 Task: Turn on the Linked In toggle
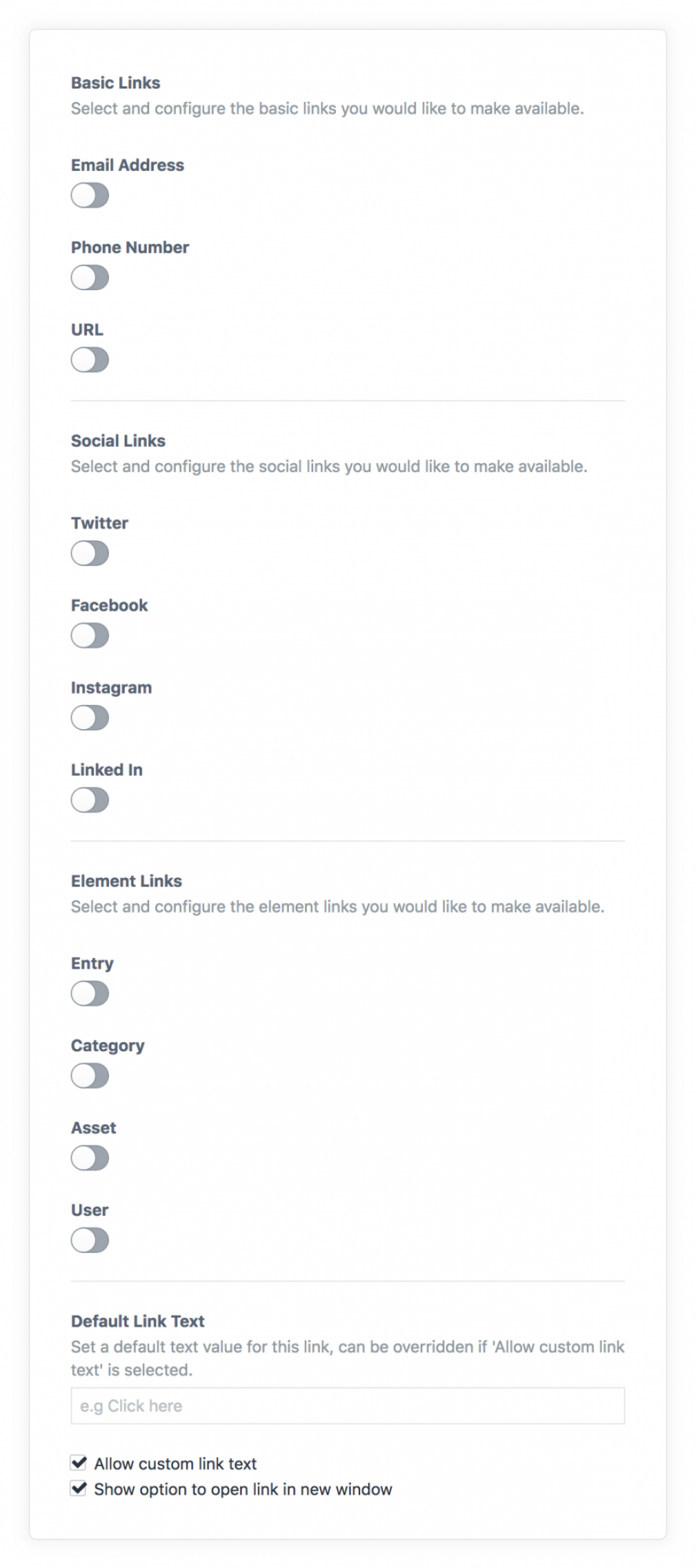90,800
